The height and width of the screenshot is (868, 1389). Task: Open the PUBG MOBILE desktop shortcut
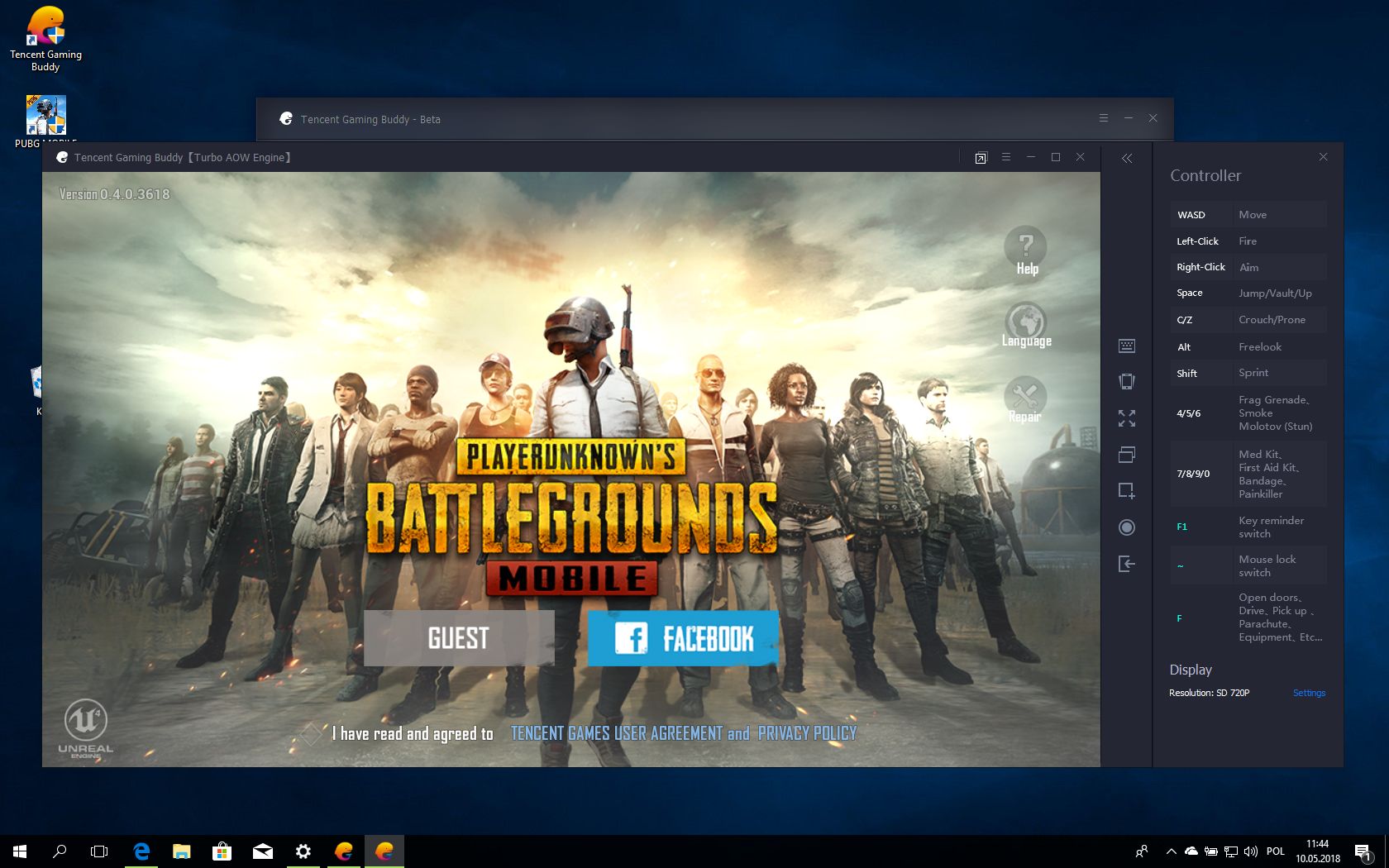45,120
